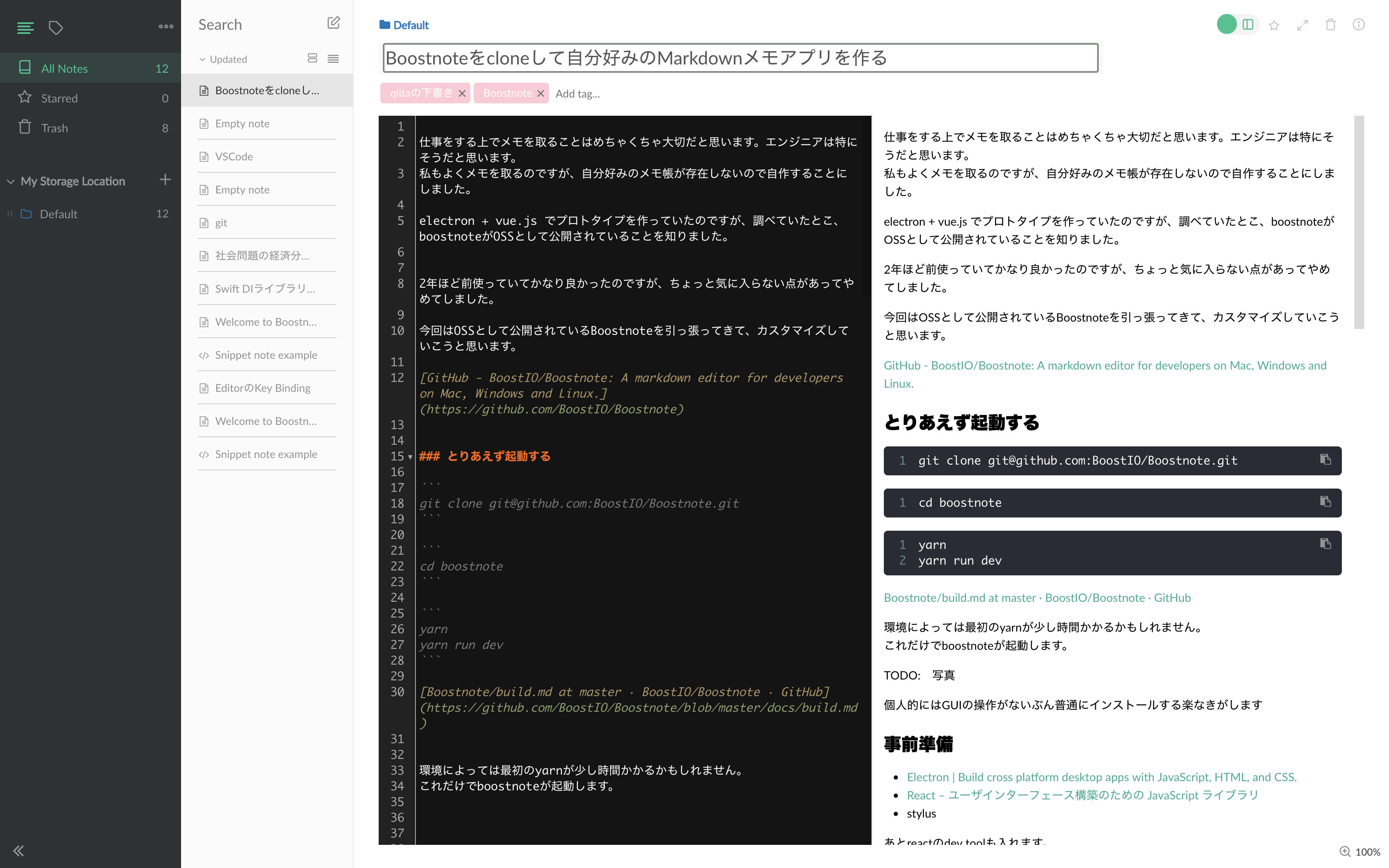
Task: Click the hamburger menu icon top-left
Action: click(25, 26)
